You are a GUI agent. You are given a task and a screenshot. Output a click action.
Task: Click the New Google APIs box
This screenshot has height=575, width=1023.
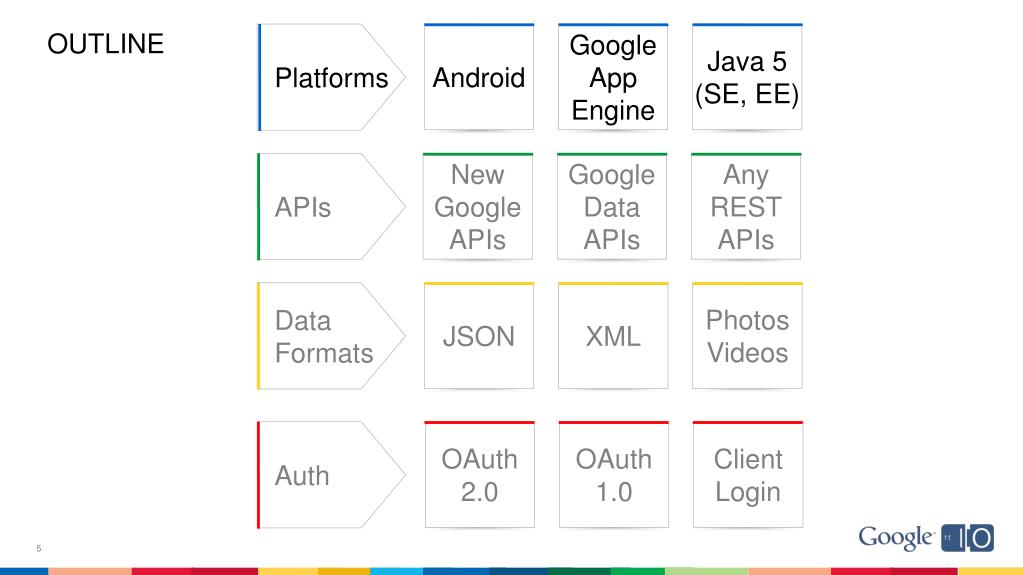tap(478, 206)
